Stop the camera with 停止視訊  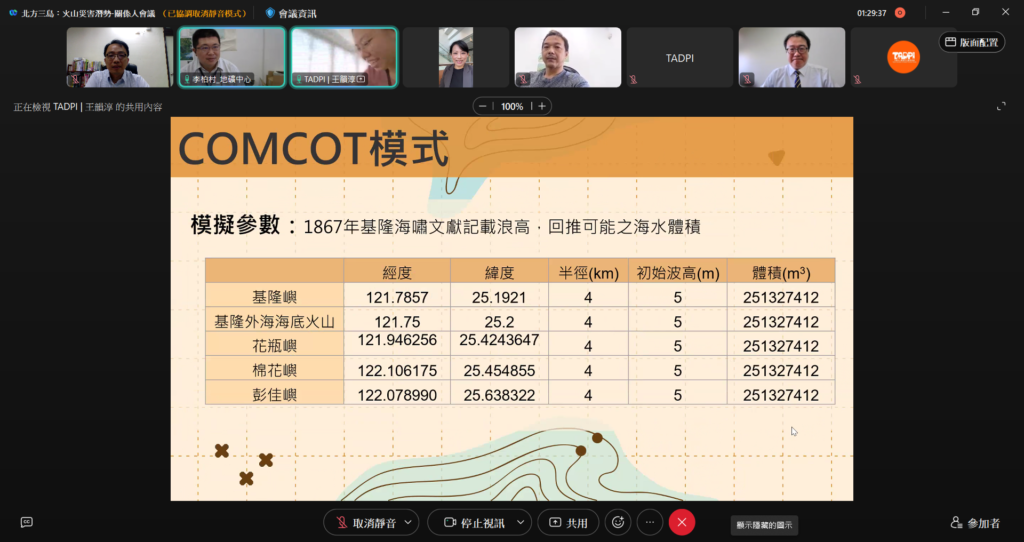pos(473,522)
